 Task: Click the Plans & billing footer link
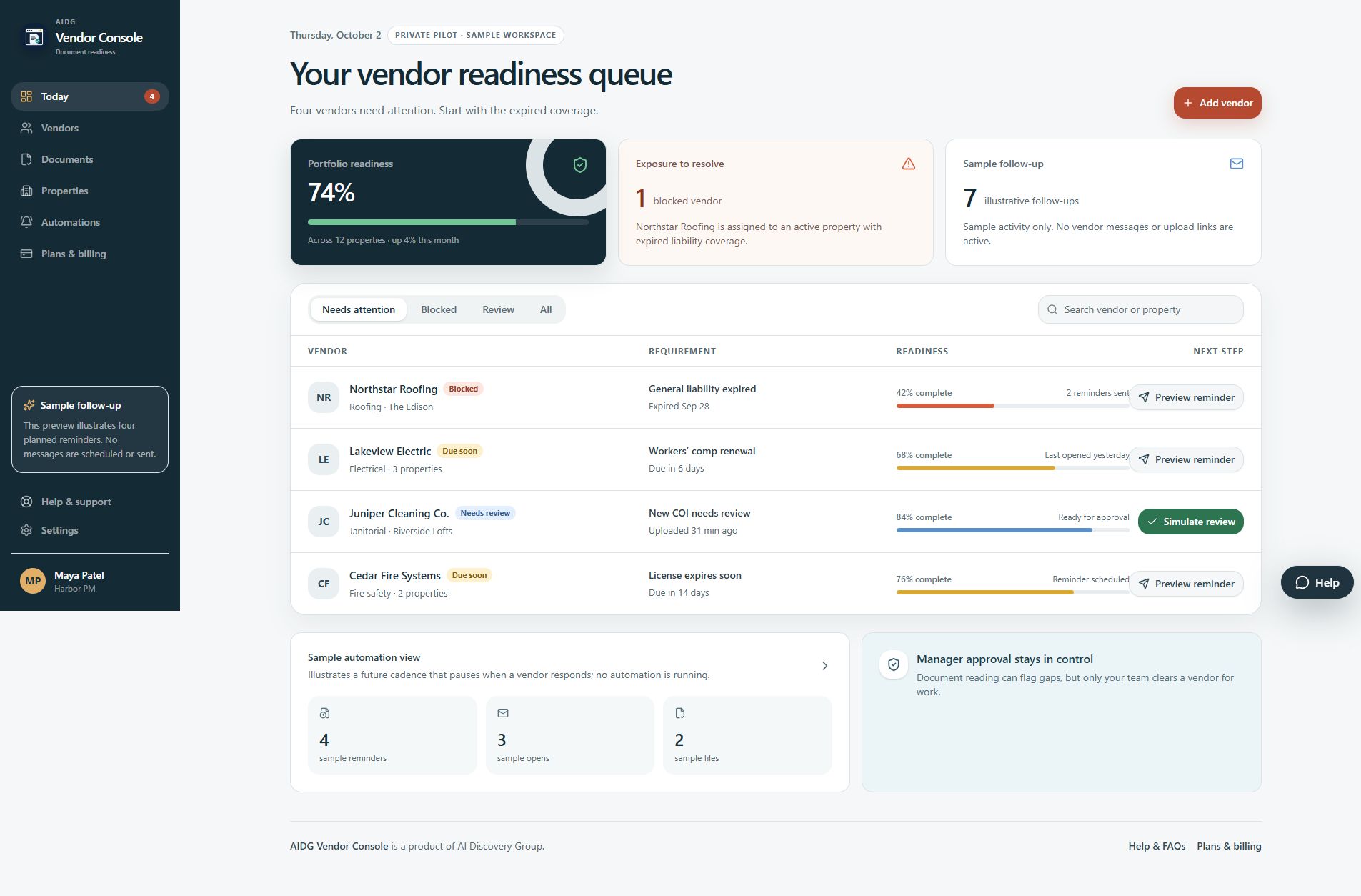[x=1229, y=846]
